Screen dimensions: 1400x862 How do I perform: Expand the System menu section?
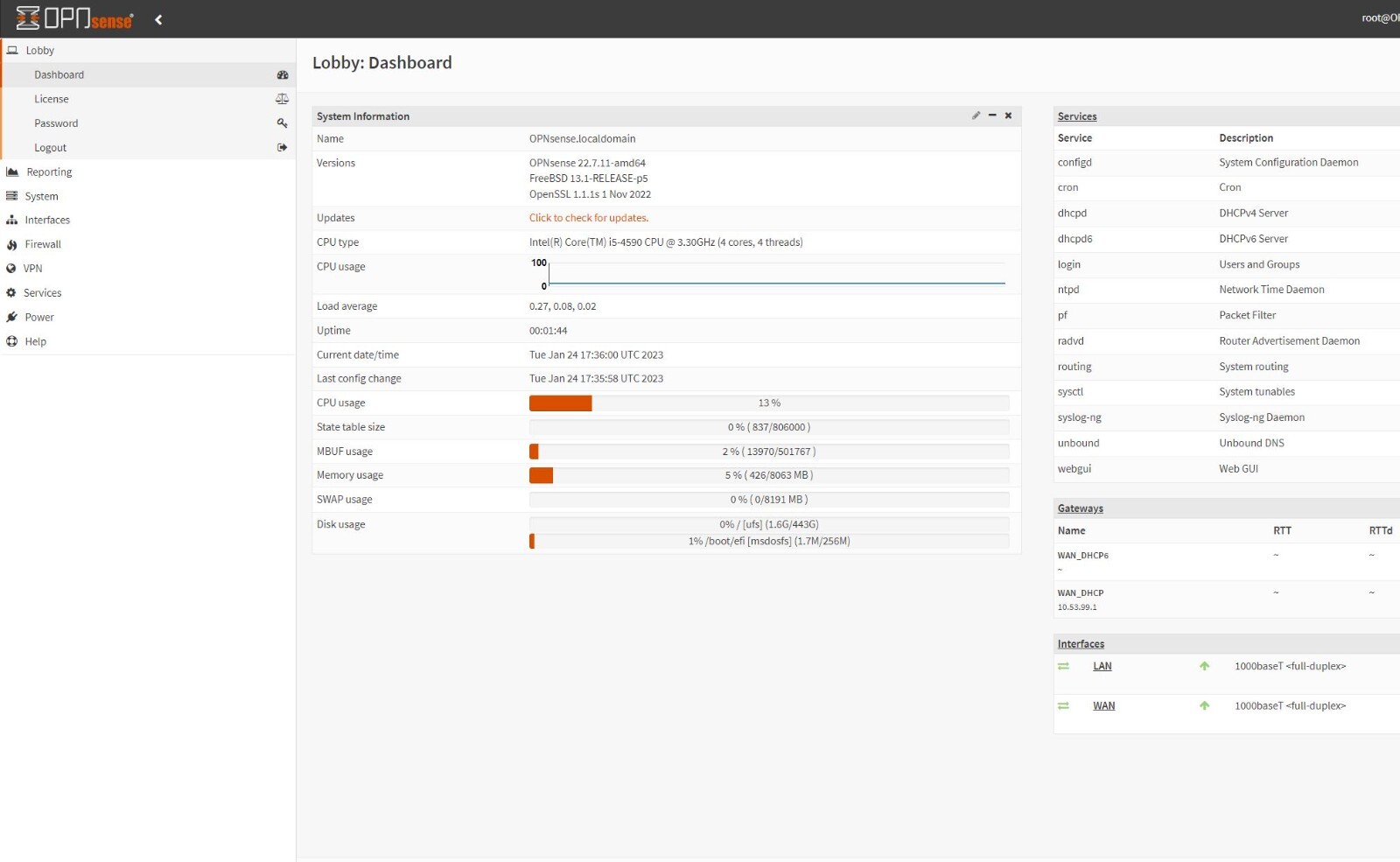[x=41, y=197]
